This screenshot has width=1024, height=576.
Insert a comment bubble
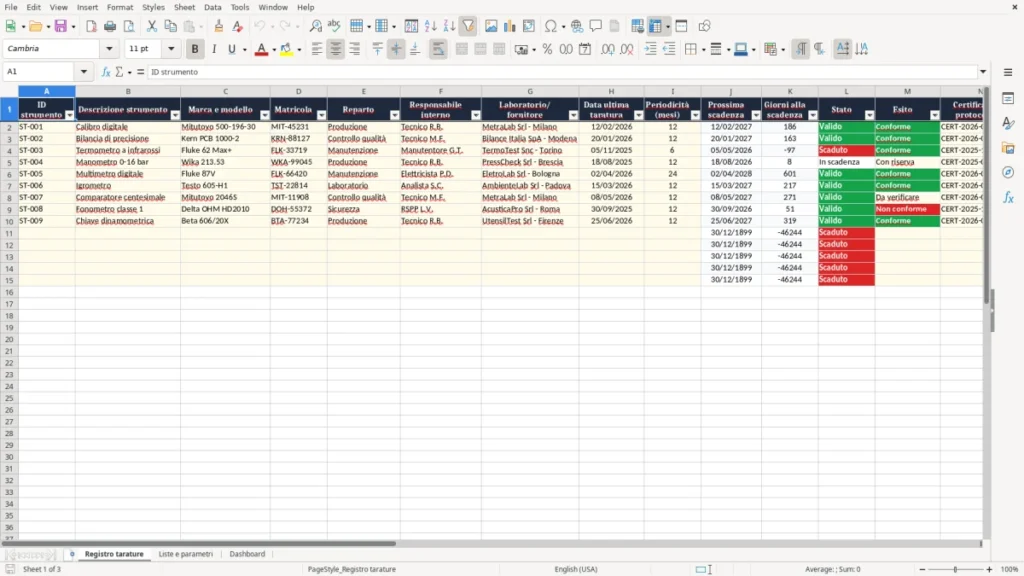click(x=596, y=26)
